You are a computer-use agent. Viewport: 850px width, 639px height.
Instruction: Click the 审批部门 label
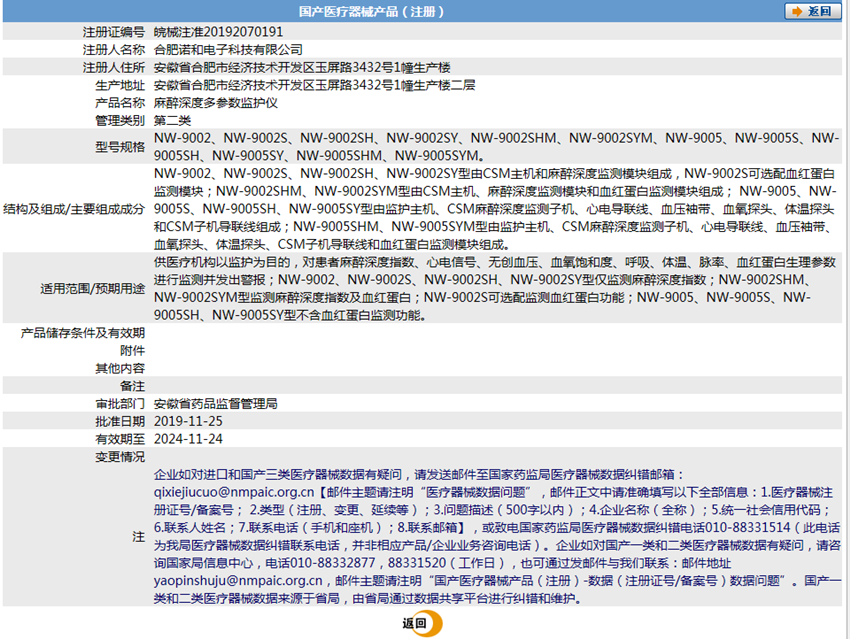(120, 404)
